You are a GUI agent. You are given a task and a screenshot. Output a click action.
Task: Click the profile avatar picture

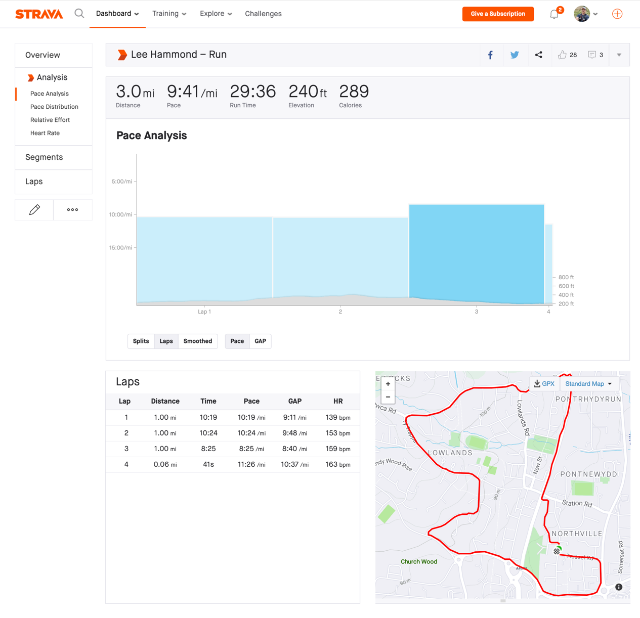582,14
